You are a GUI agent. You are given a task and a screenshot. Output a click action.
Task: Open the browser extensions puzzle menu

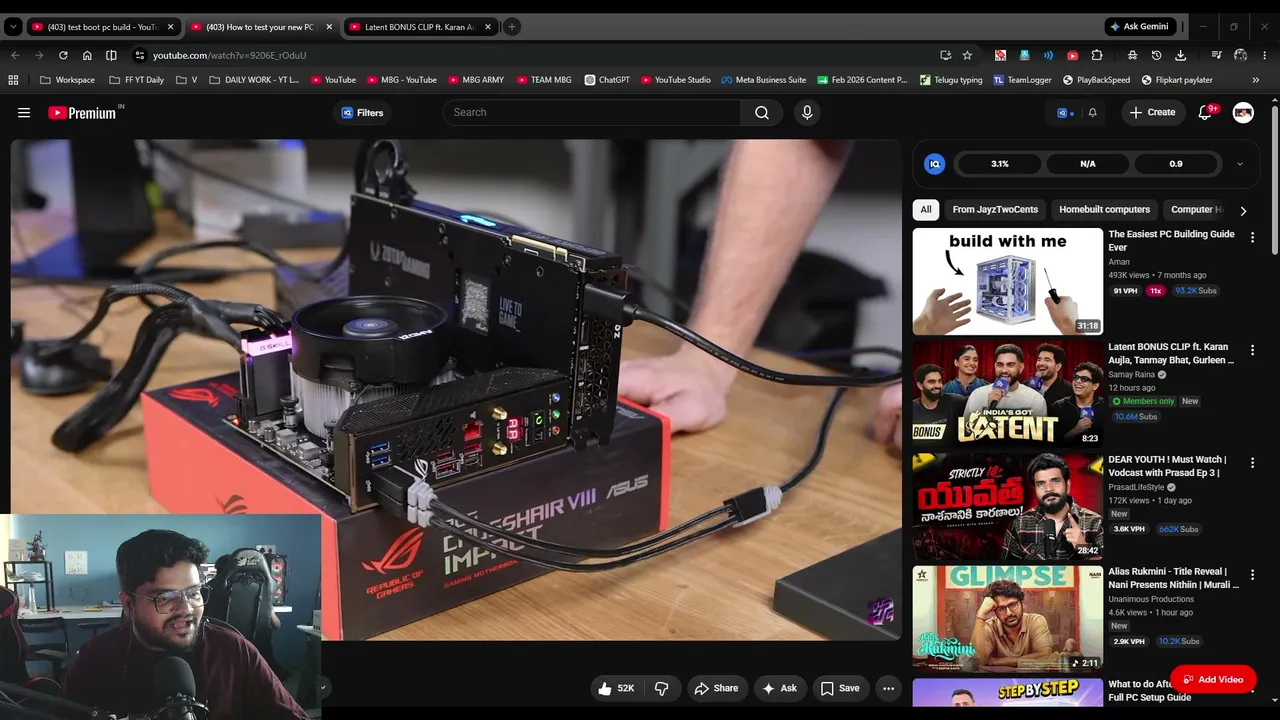pyautogui.click(x=1097, y=55)
